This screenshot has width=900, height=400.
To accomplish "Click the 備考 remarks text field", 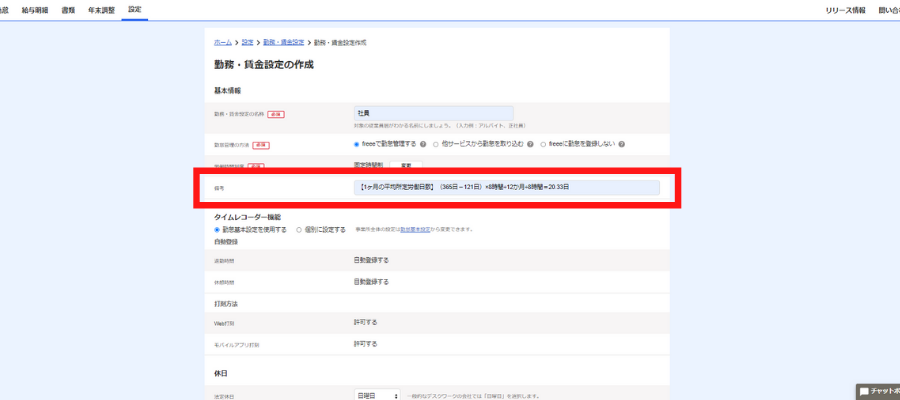I will (507, 187).
